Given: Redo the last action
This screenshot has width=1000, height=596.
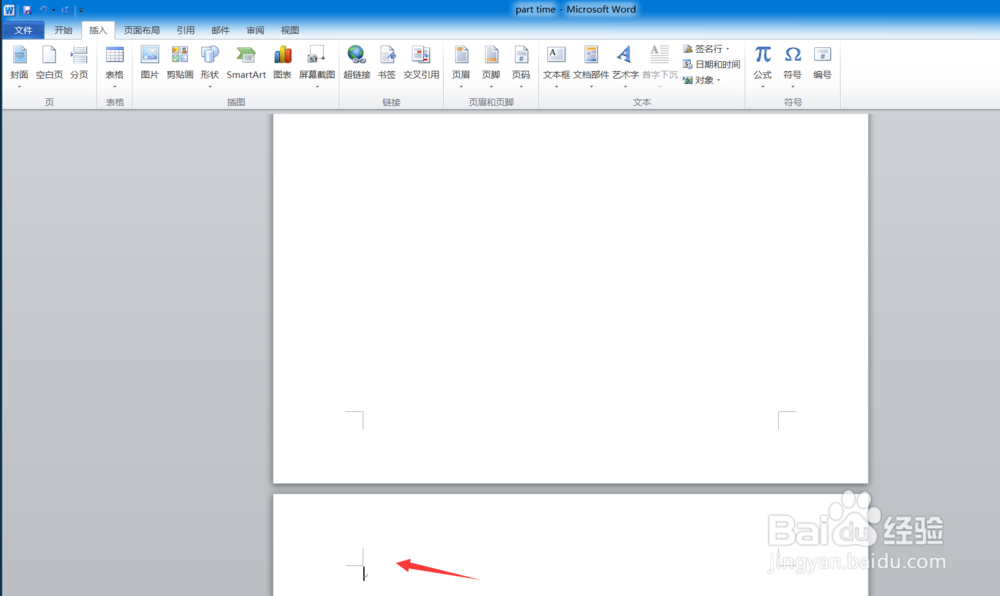Looking at the screenshot, I should 65,10.
